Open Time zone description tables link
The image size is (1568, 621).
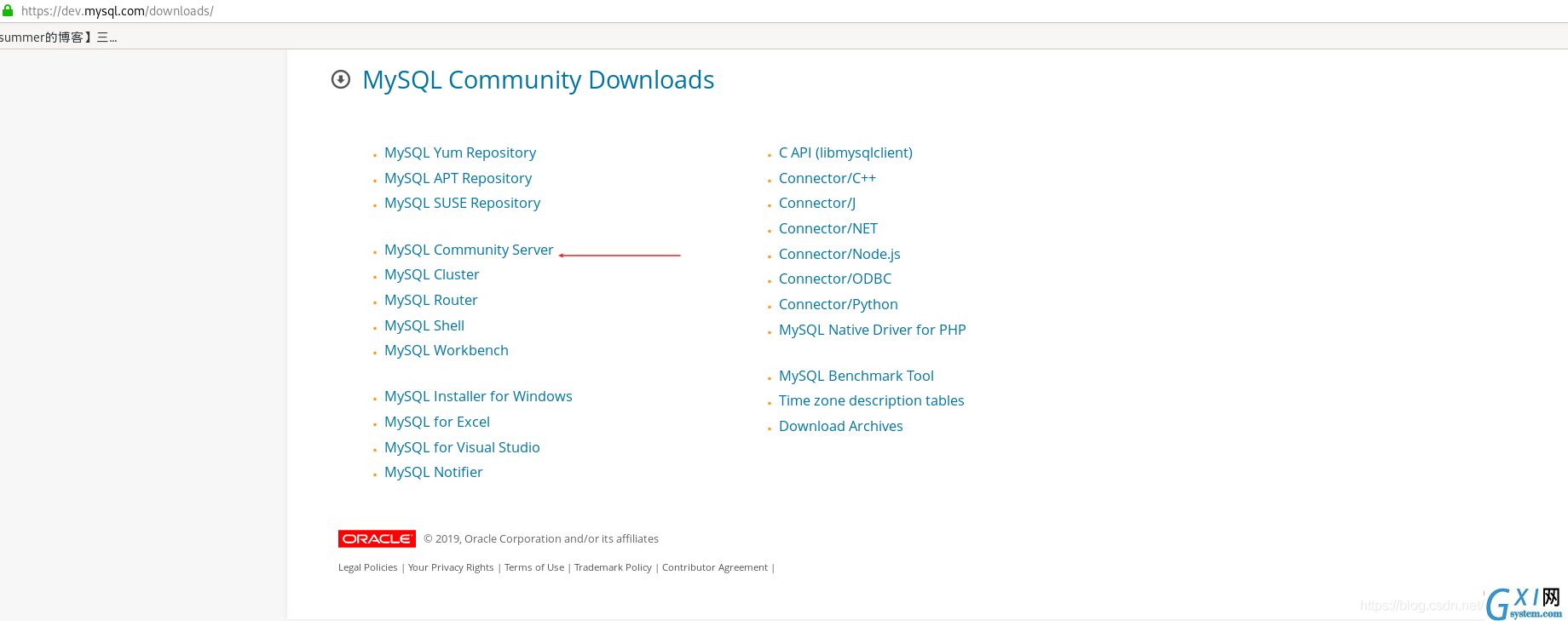[x=872, y=400]
